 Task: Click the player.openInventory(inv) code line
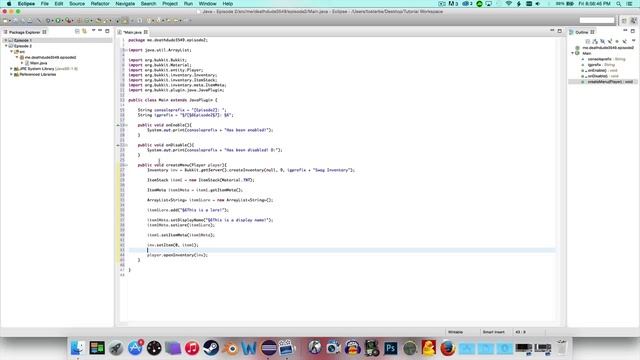point(177,255)
